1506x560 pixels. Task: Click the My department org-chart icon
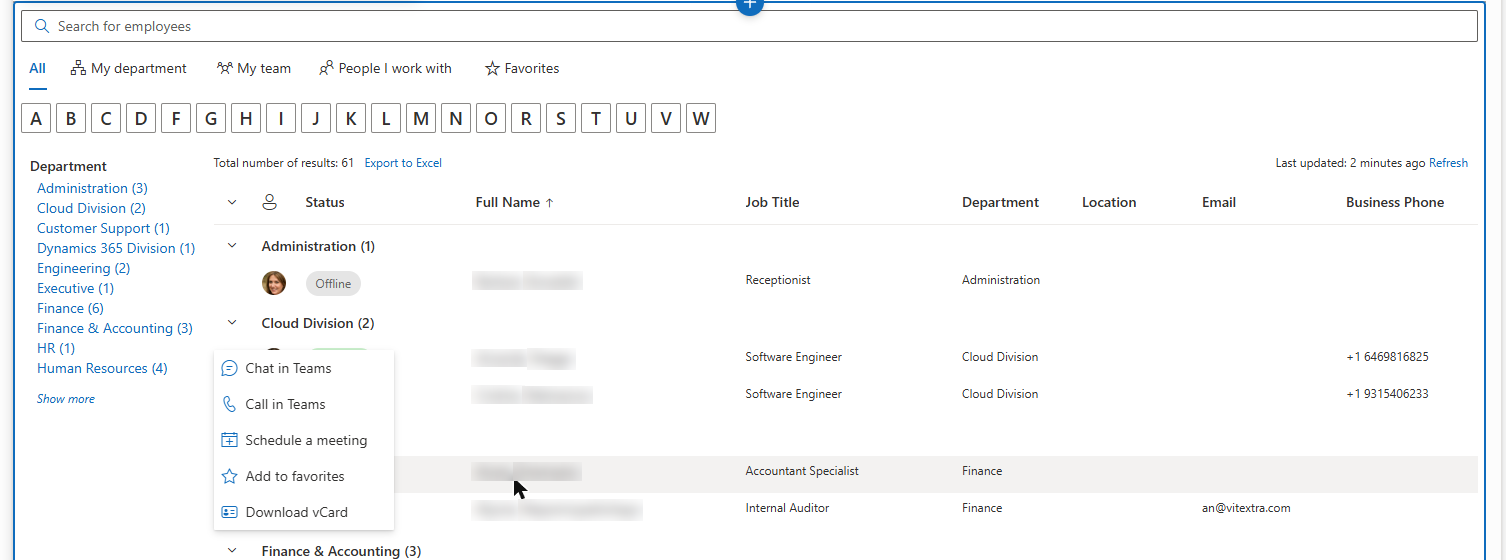(x=78, y=68)
